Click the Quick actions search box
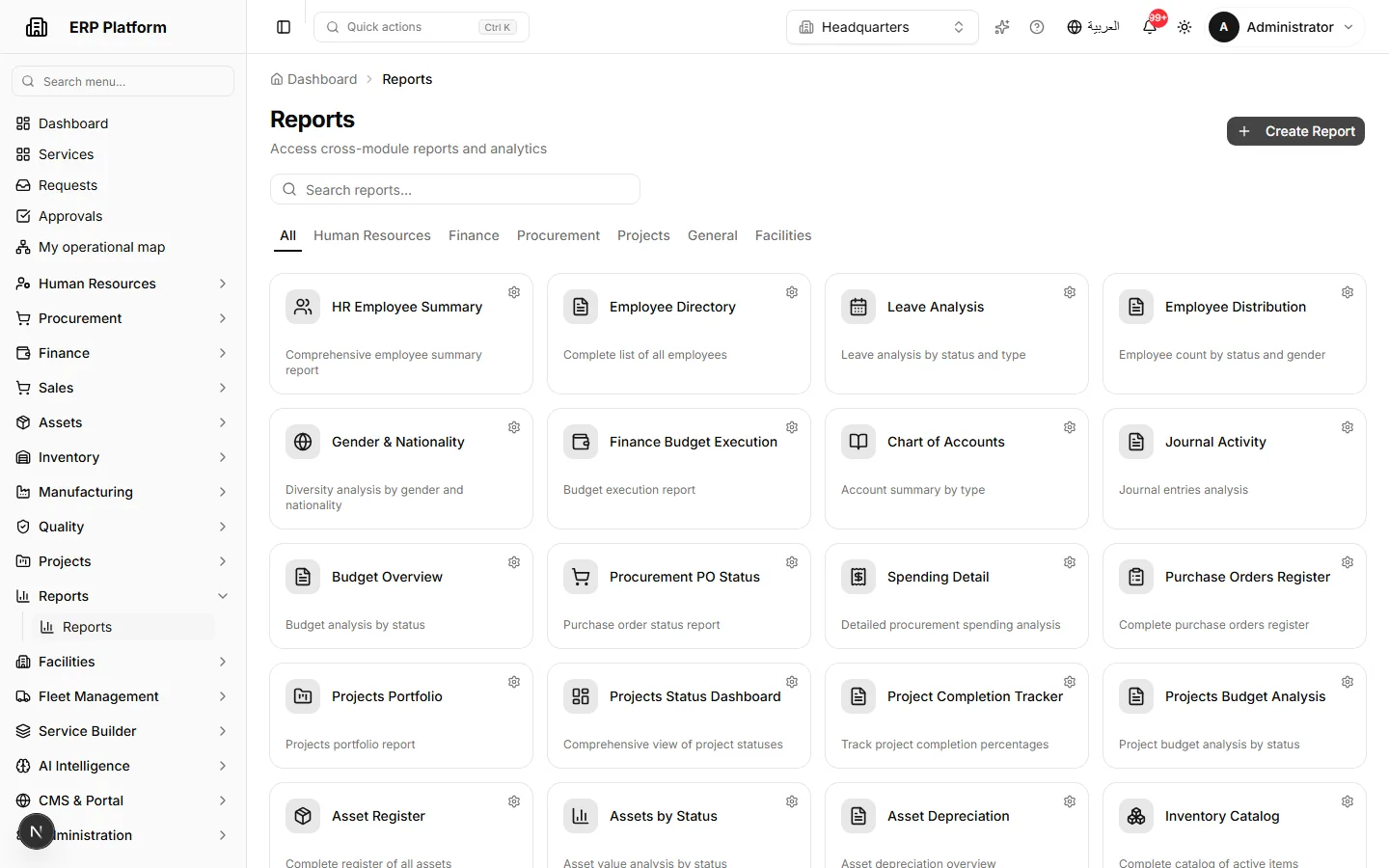The height and width of the screenshot is (868, 1389). tap(422, 27)
